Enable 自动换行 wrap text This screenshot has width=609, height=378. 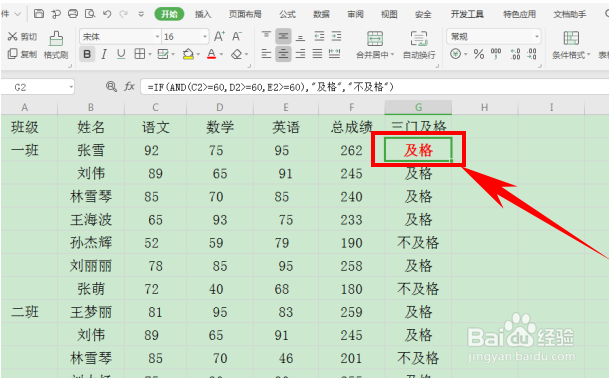point(419,45)
